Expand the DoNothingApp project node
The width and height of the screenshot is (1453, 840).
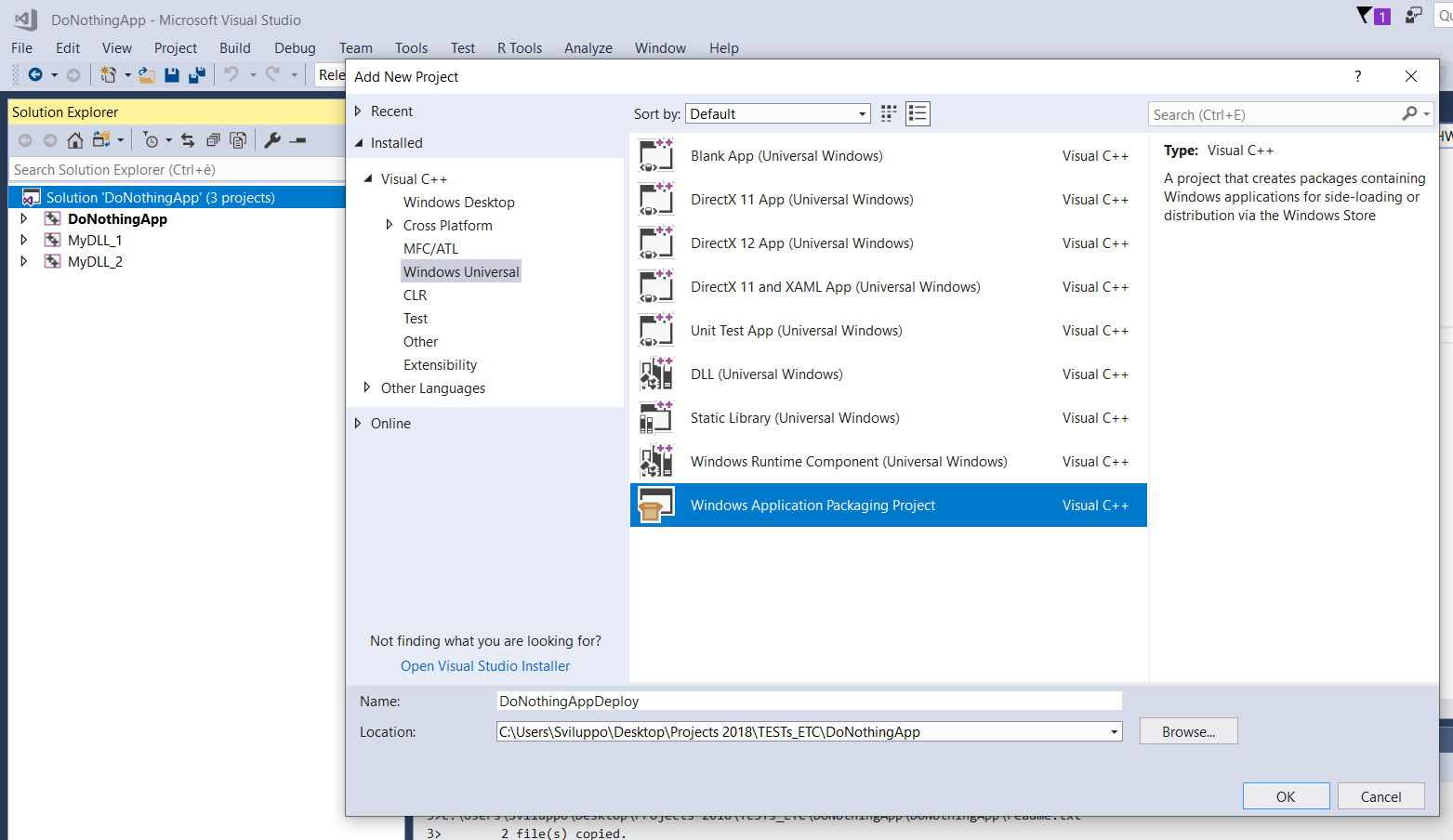click(x=24, y=218)
